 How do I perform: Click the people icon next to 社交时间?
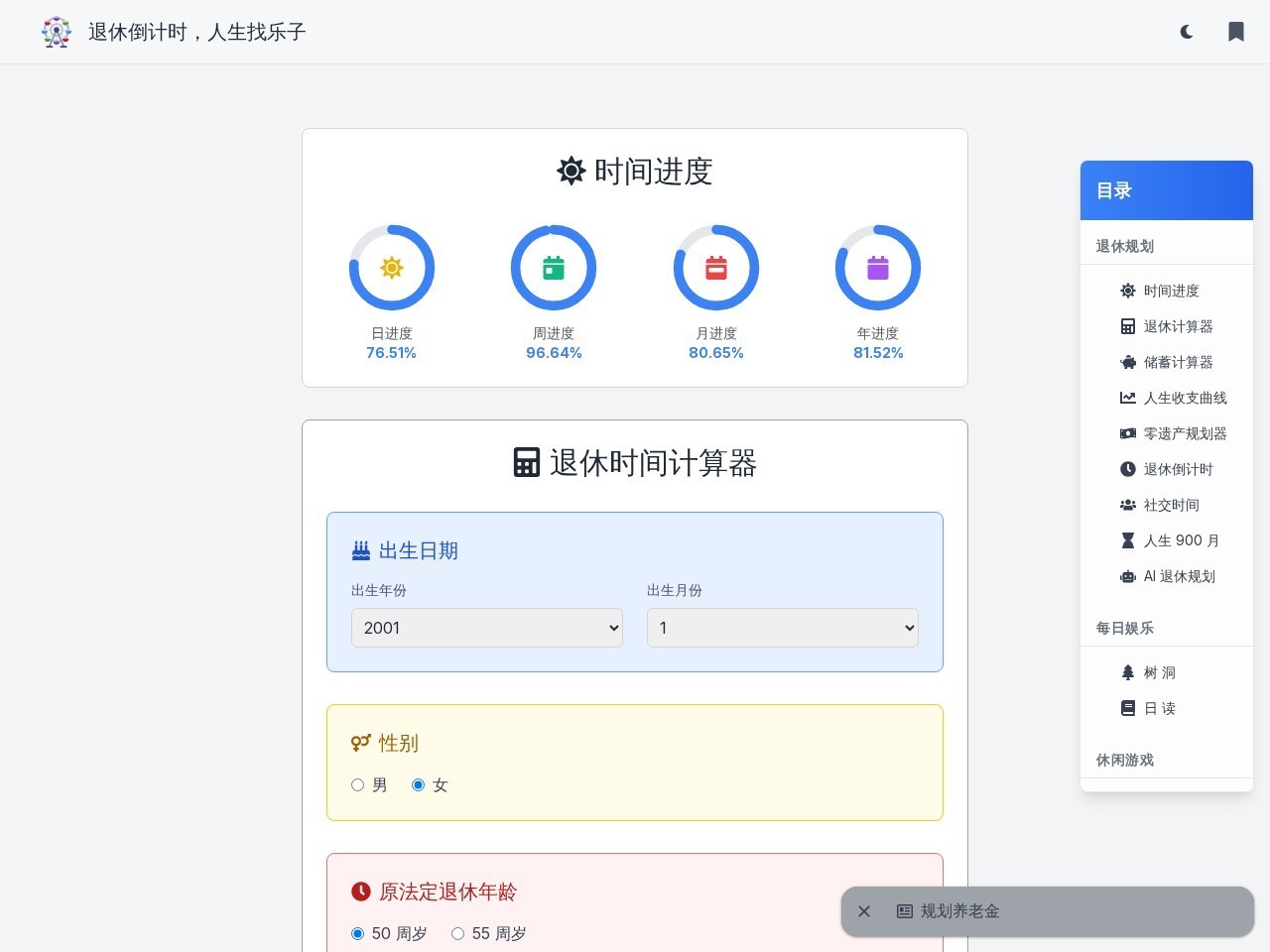pyautogui.click(x=1128, y=505)
